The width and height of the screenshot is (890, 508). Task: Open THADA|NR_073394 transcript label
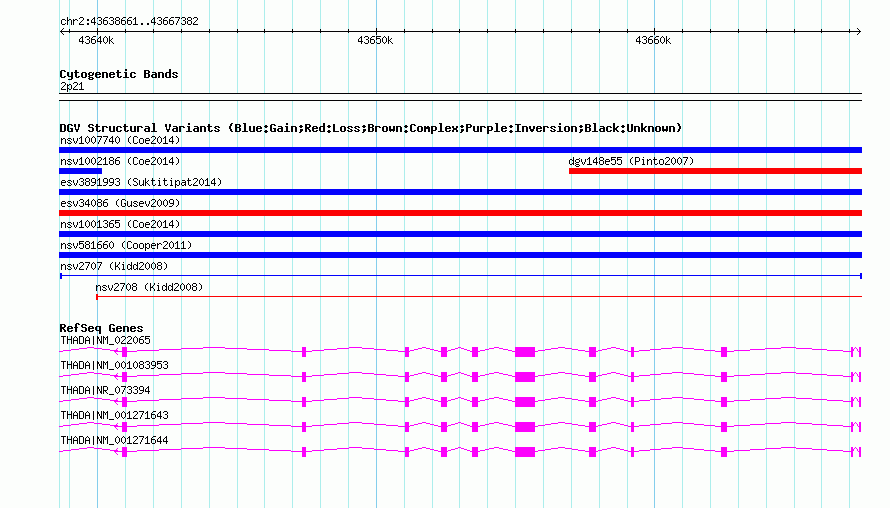106,391
